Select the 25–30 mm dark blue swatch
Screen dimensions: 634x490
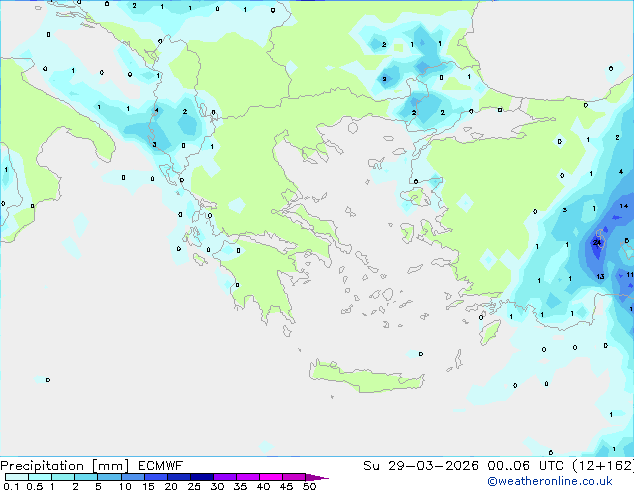click(201, 477)
